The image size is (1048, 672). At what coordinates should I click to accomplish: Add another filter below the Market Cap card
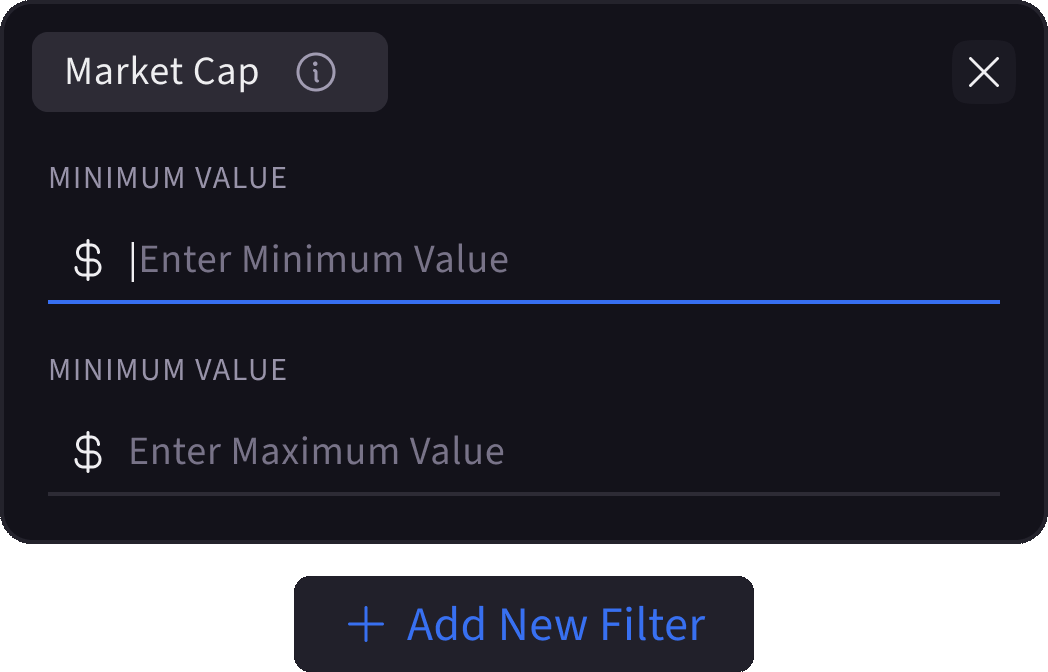coord(523,623)
